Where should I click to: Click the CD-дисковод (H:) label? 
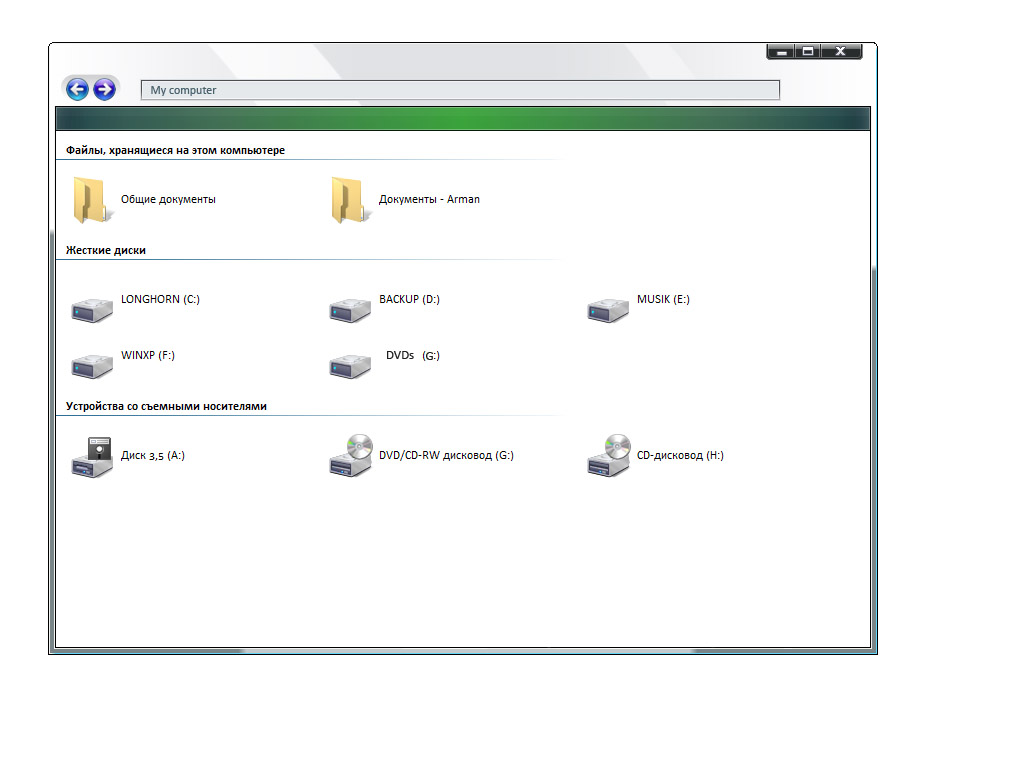[680, 455]
